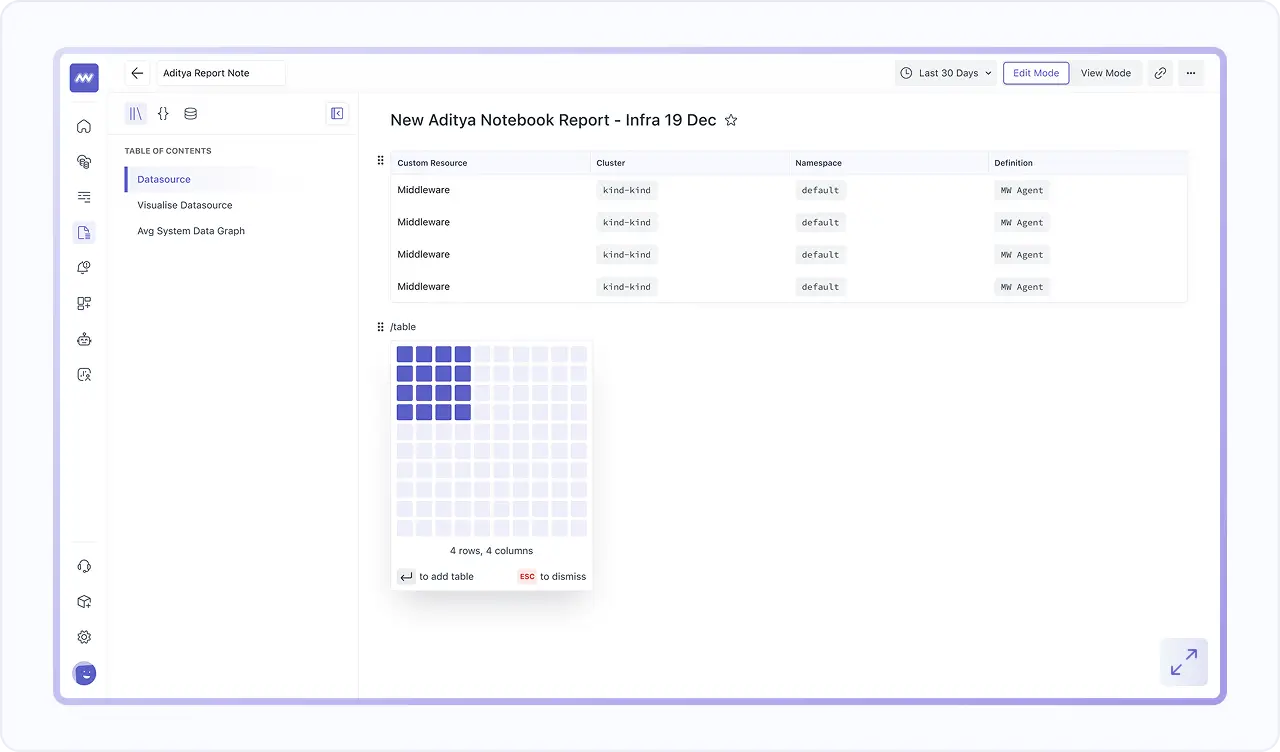Click the box-with-plus install icon in the sidebar
The height and width of the screenshot is (752, 1280).
point(84,601)
